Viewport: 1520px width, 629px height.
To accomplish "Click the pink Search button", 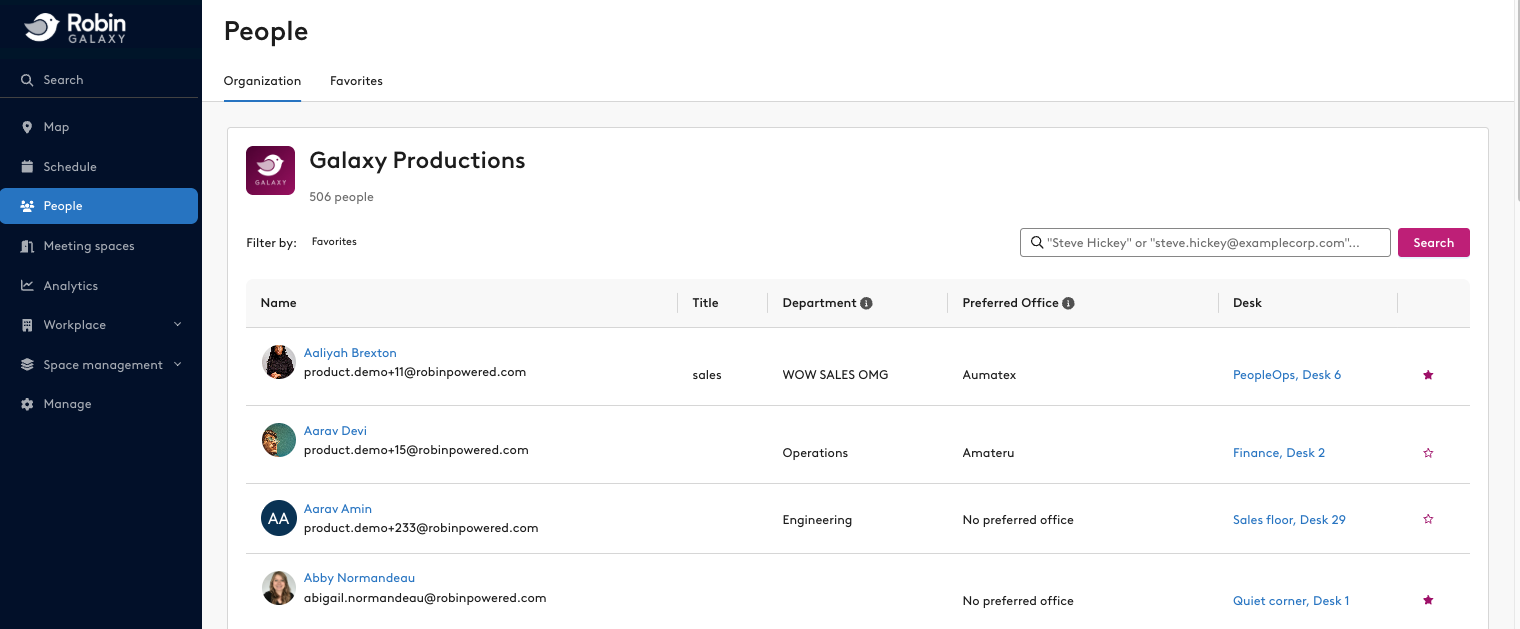I will [1433, 243].
